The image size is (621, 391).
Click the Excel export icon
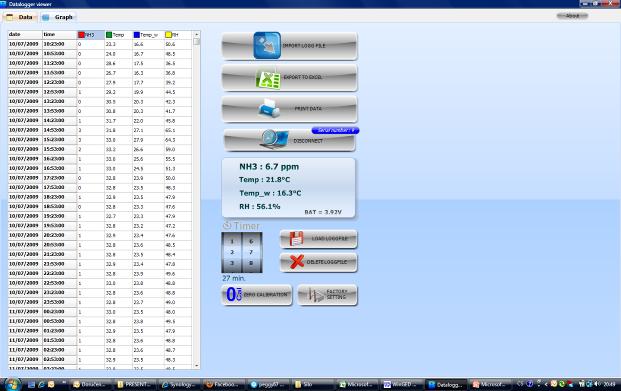(269, 80)
